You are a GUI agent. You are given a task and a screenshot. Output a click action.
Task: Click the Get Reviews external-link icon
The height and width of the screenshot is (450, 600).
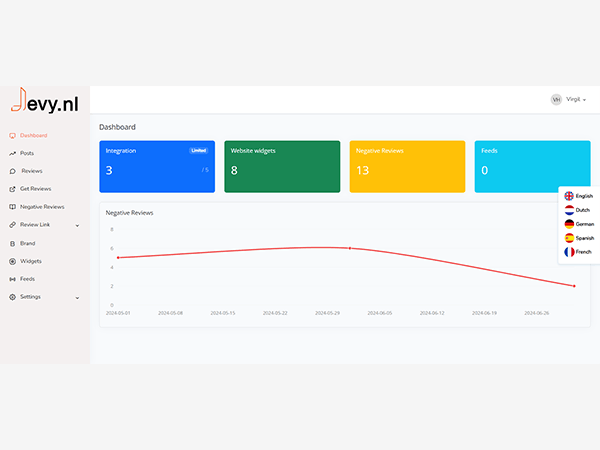pyautogui.click(x=13, y=189)
